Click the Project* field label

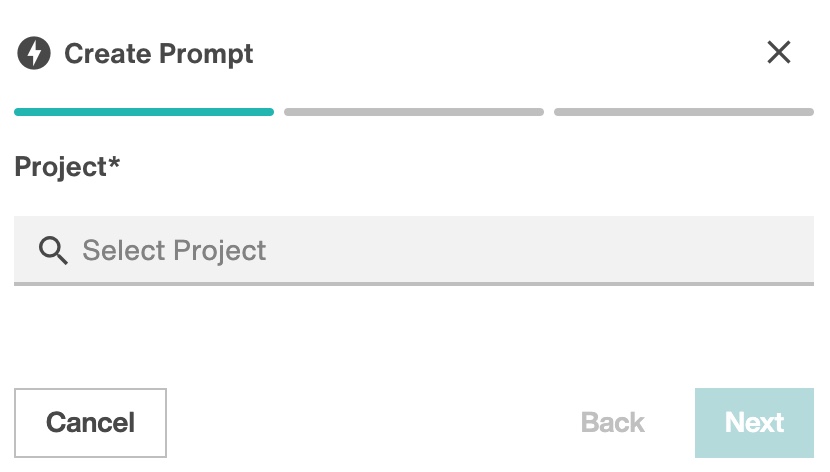(x=67, y=167)
